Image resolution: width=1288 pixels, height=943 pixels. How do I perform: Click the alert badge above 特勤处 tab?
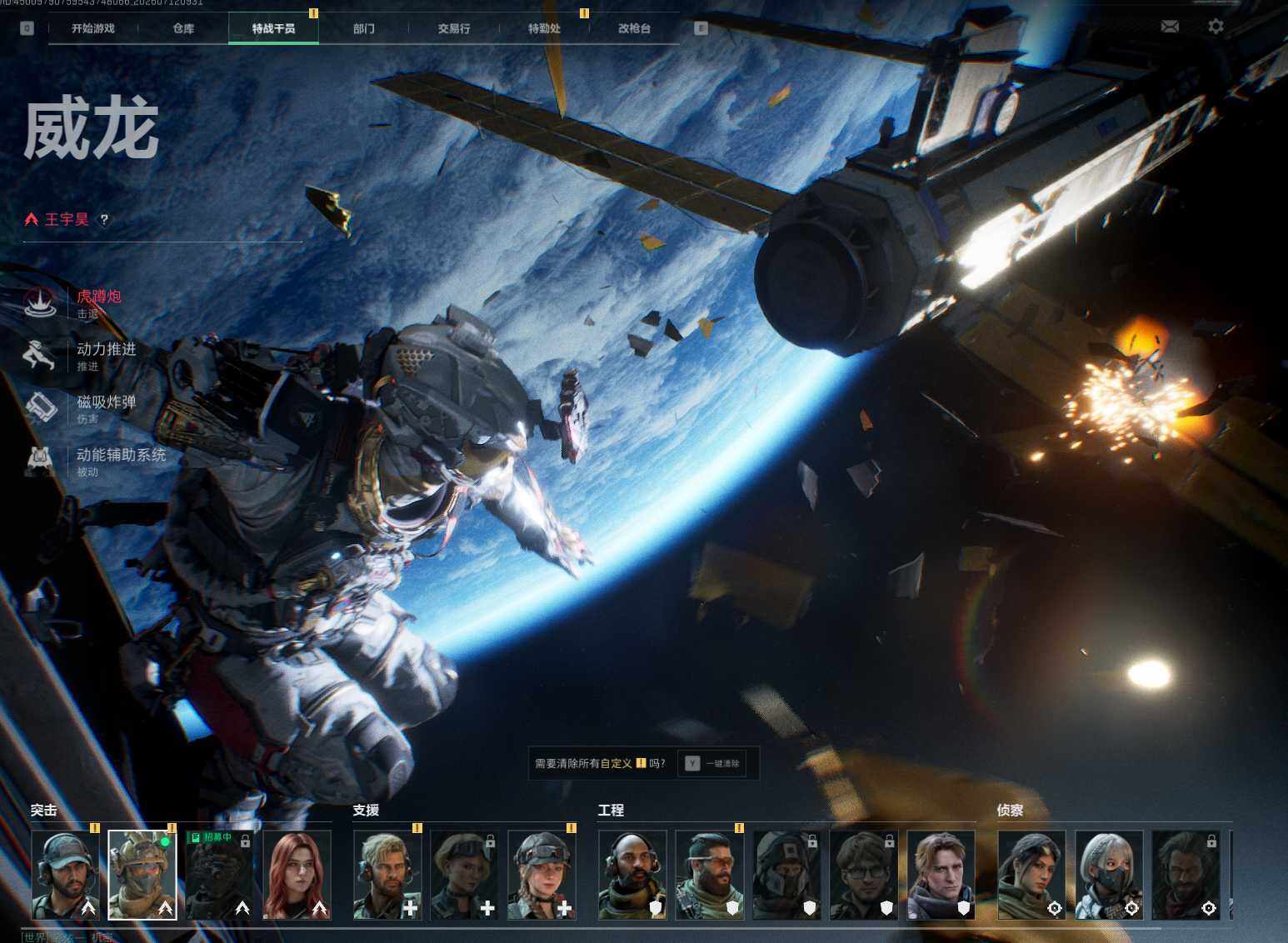click(x=584, y=13)
